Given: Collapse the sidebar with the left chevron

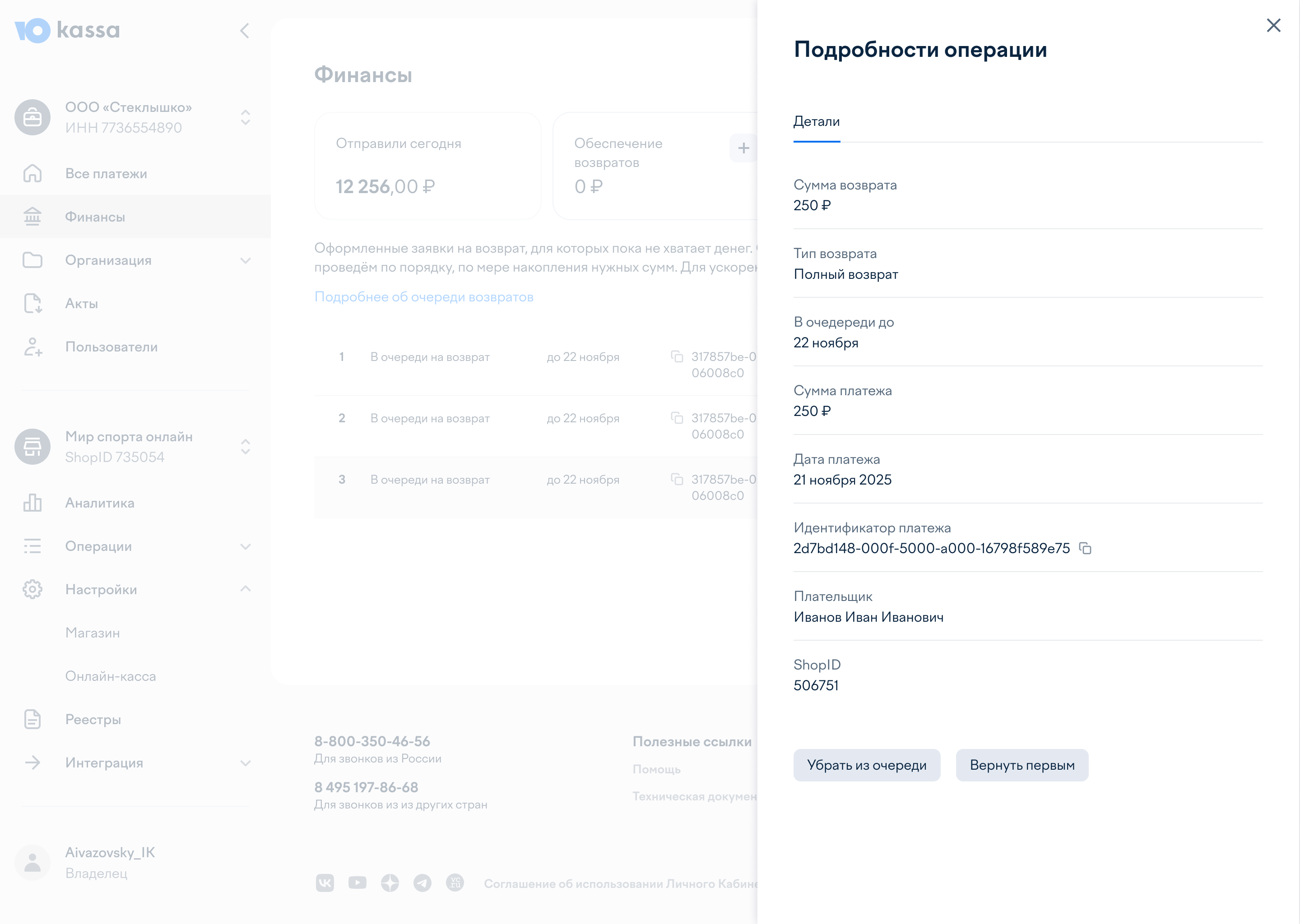Looking at the screenshot, I should tap(245, 31).
